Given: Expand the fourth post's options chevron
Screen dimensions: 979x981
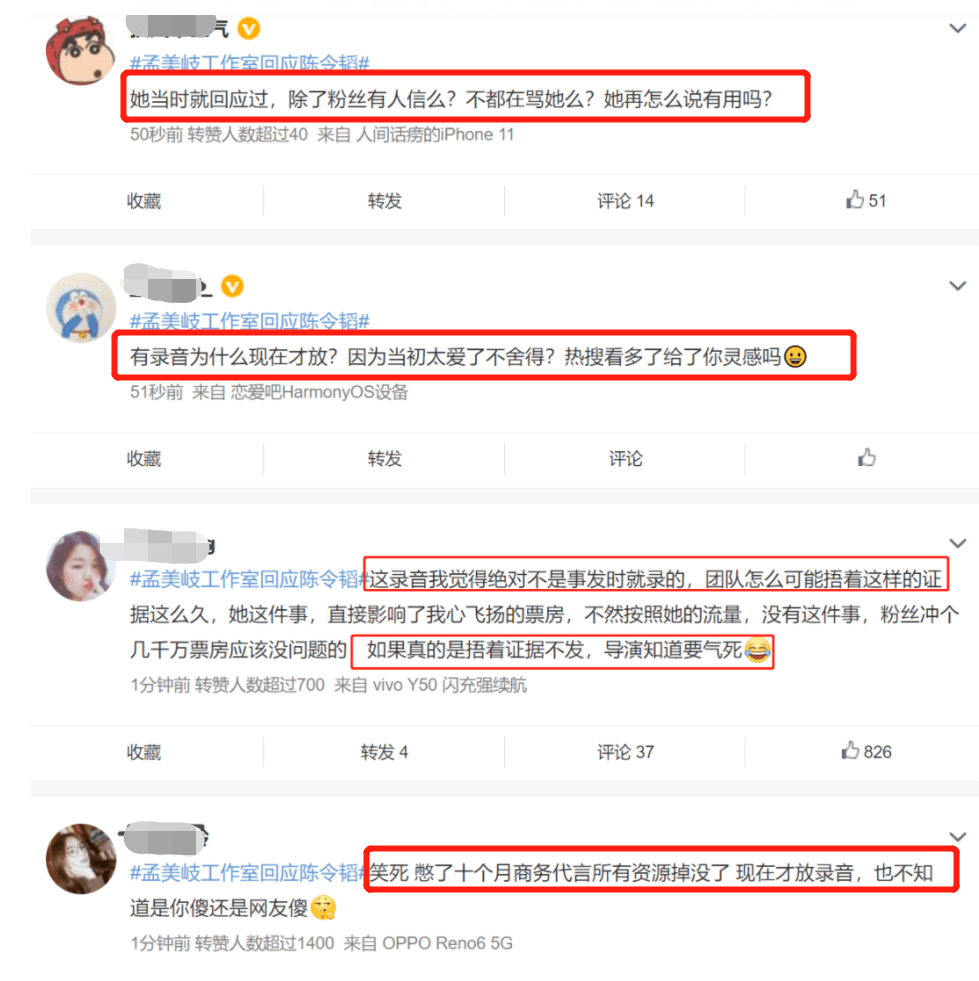Looking at the screenshot, I should [x=957, y=836].
